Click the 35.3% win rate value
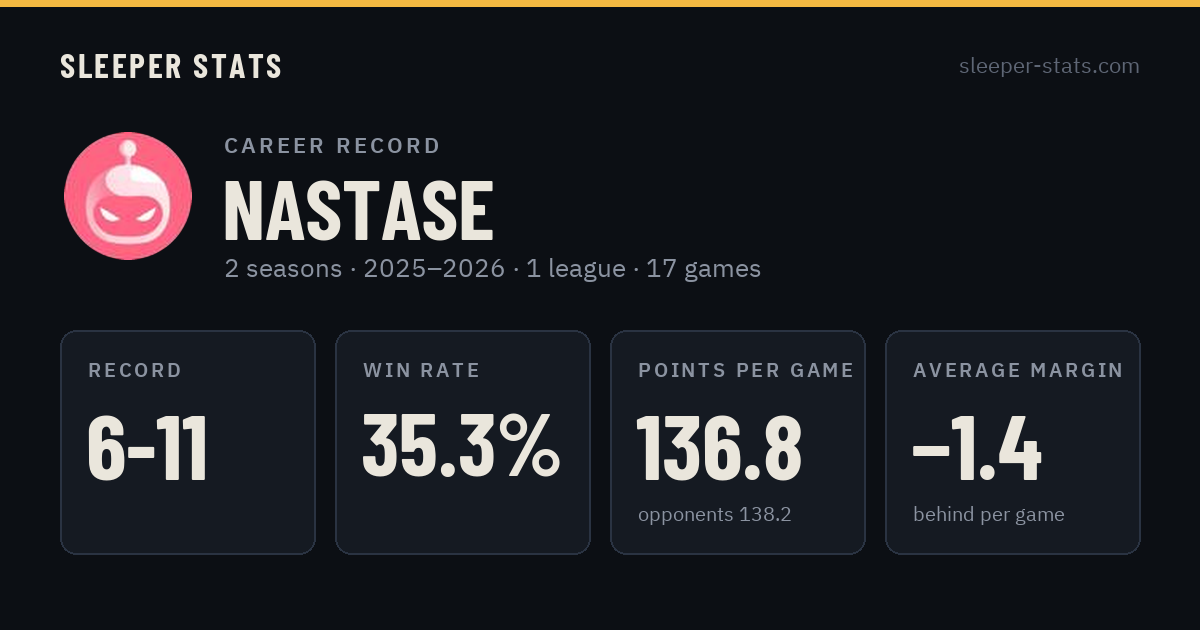Screen dimensions: 1200x630 [x=461, y=446]
